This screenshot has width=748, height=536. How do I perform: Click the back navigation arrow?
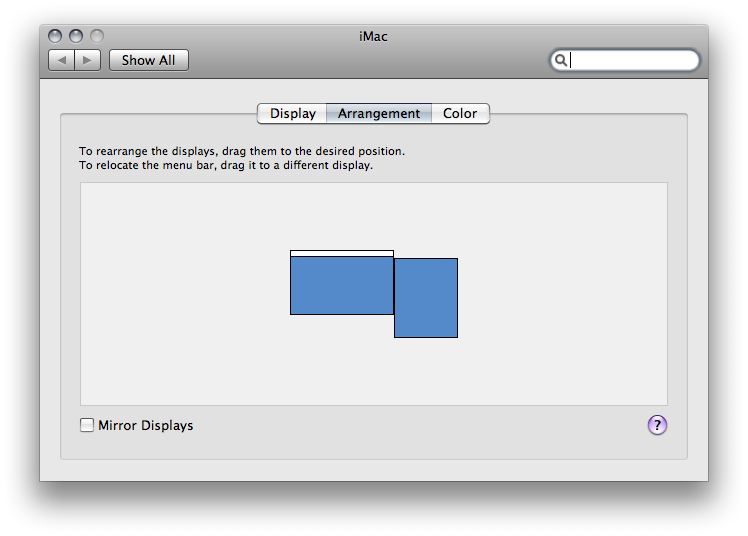(x=62, y=60)
